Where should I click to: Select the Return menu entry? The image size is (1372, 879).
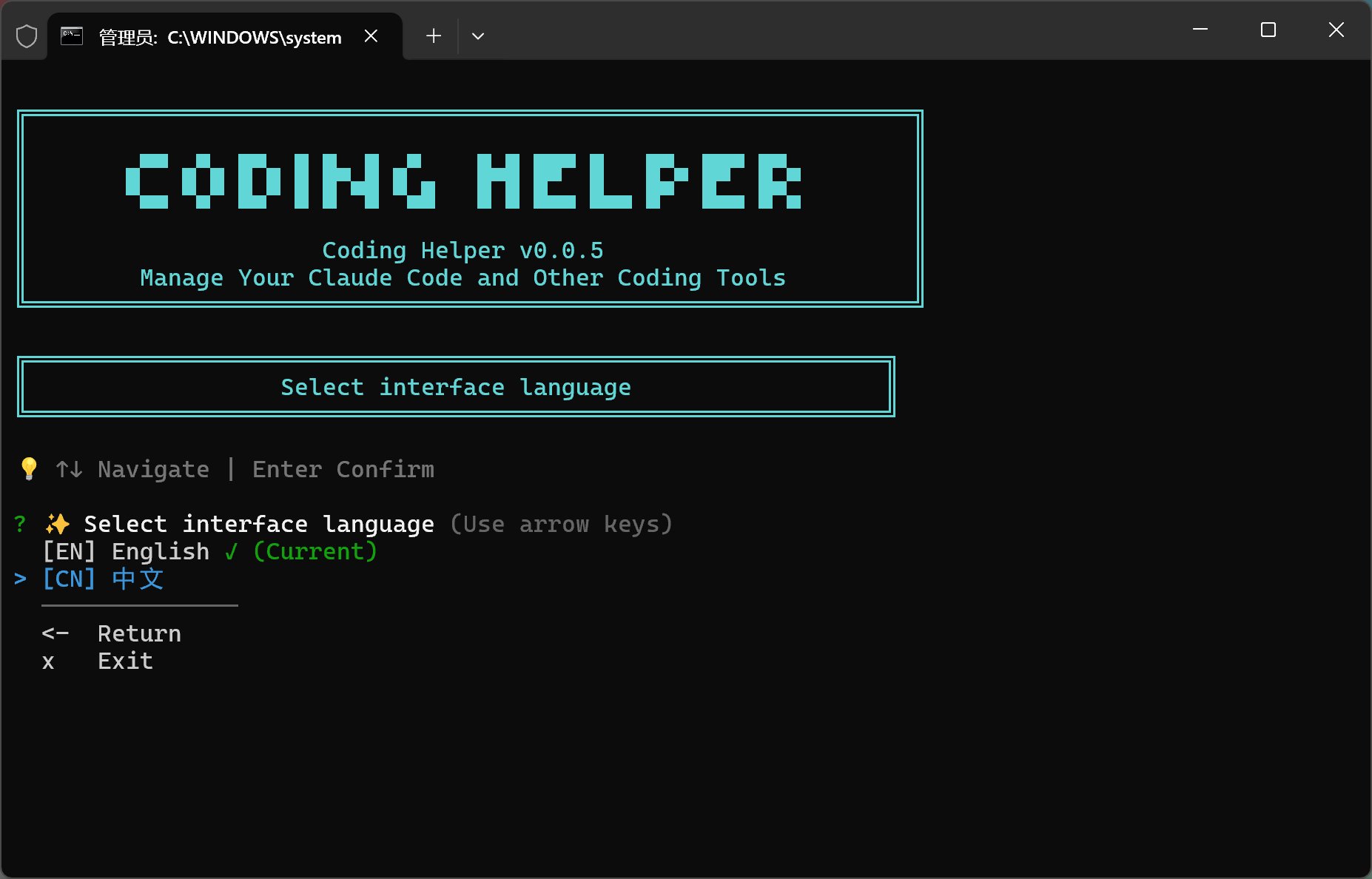139,633
